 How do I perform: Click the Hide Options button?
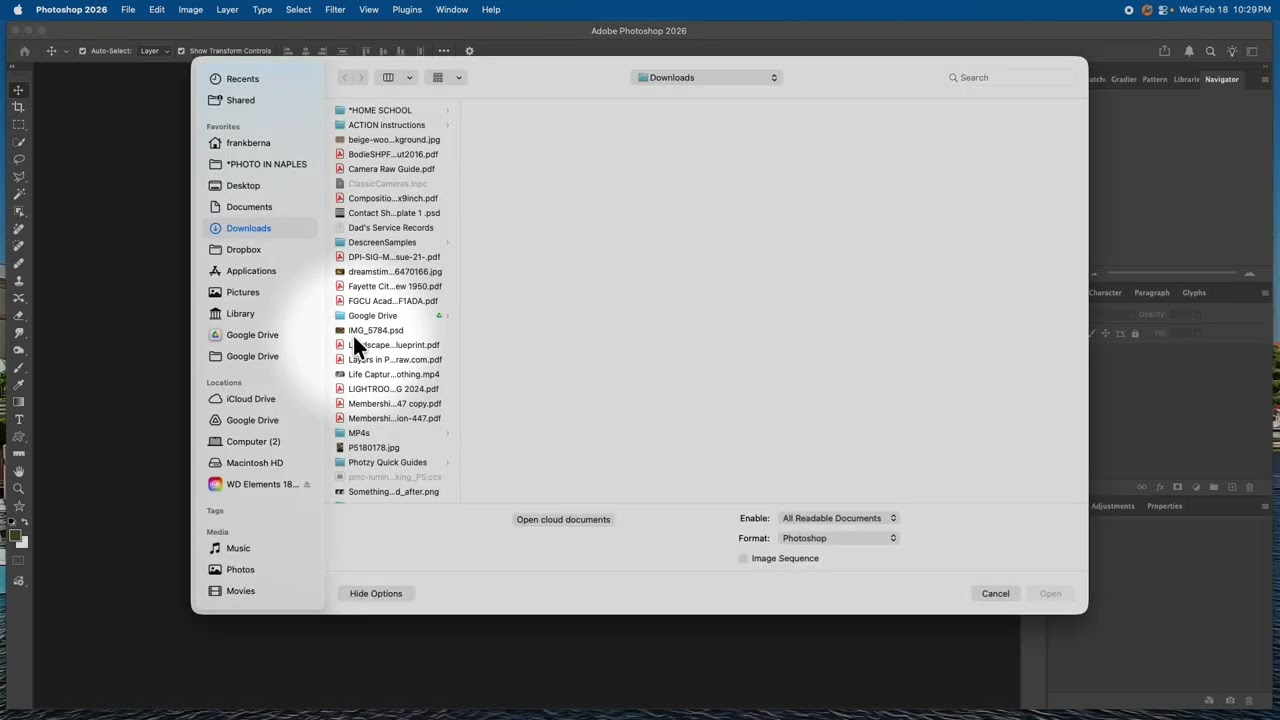pyautogui.click(x=376, y=593)
